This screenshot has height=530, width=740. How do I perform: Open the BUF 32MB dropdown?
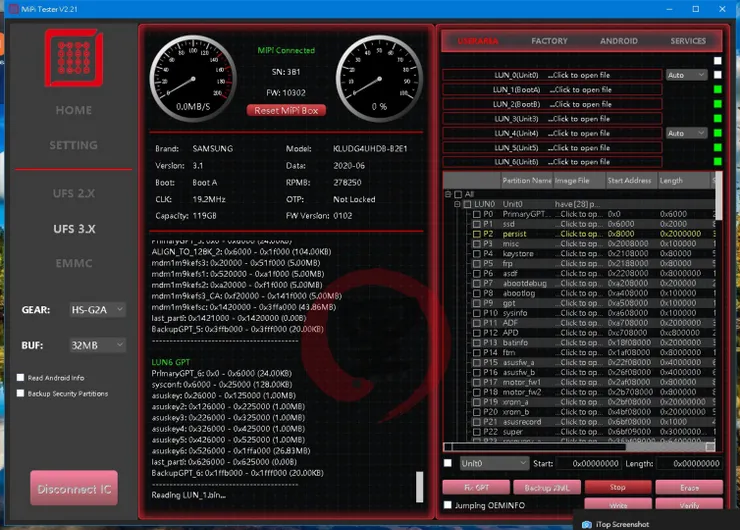[98, 345]
